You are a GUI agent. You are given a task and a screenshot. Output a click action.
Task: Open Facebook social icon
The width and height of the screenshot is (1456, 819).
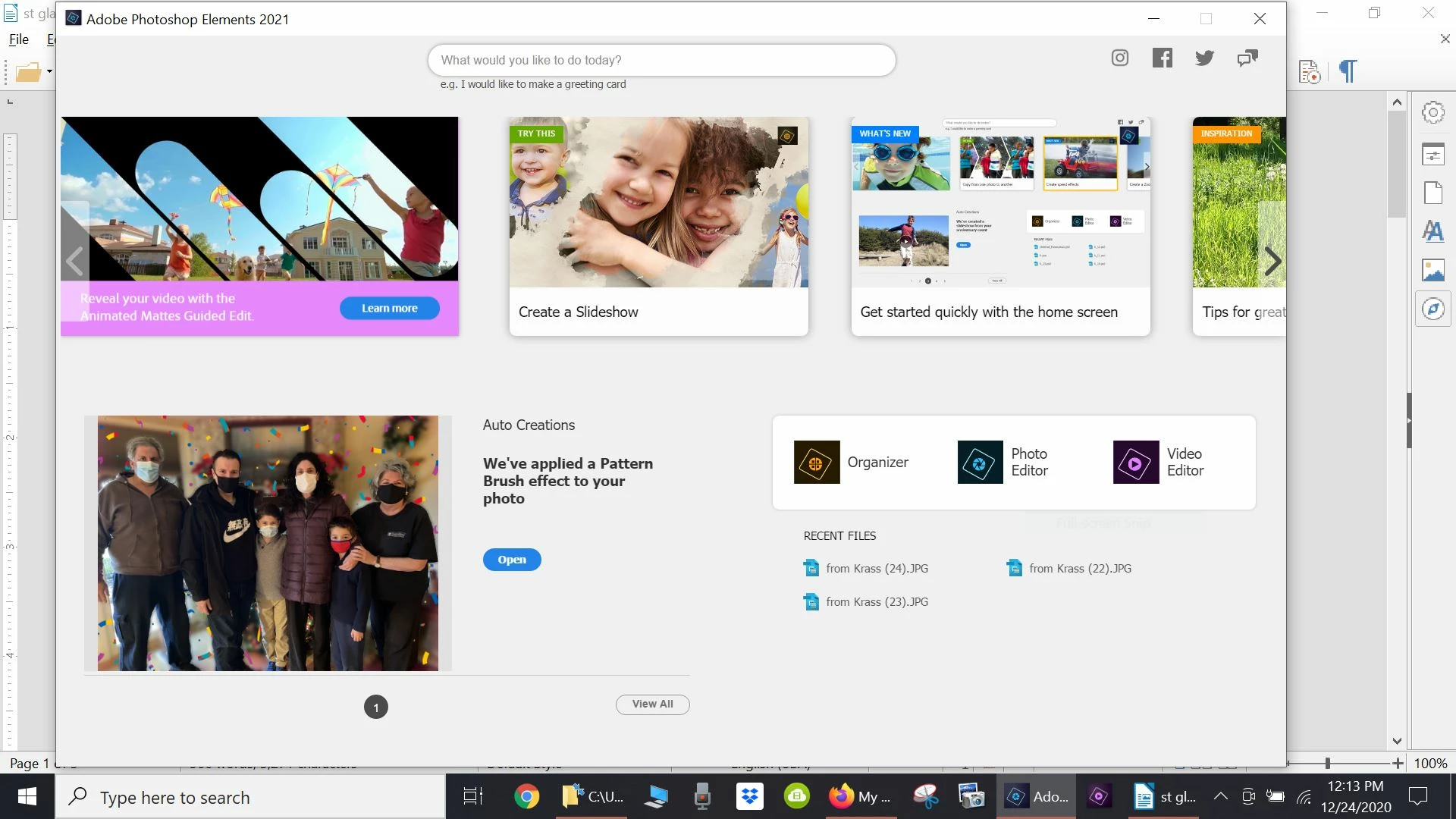[x=1162, y=58]
